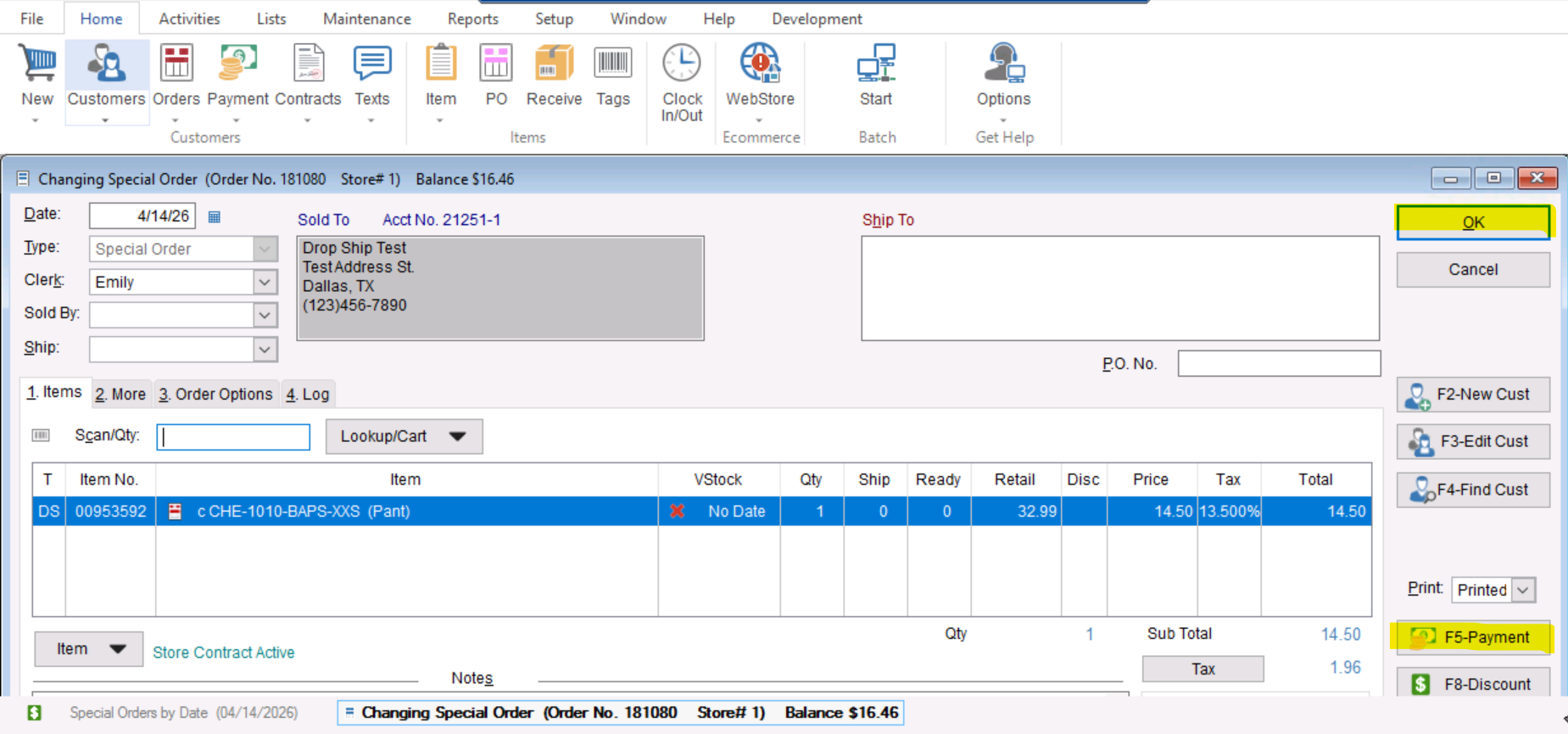This screenshot has height=734, width=1568.
Task: Open the WebStore globe icon
Action: 760,66
